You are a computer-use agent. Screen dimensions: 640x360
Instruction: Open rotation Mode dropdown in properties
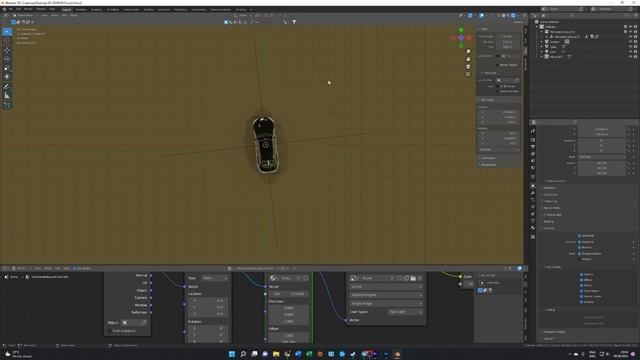click(x=602, y=157)
